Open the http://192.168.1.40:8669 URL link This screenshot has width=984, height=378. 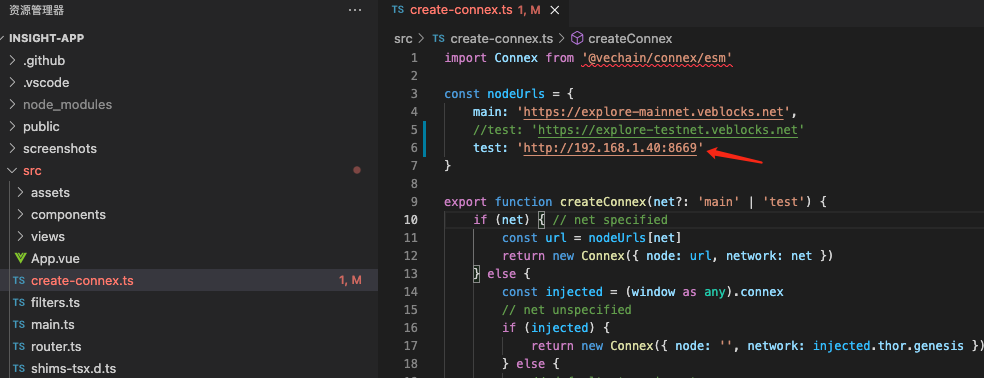(x=610, y=148)
